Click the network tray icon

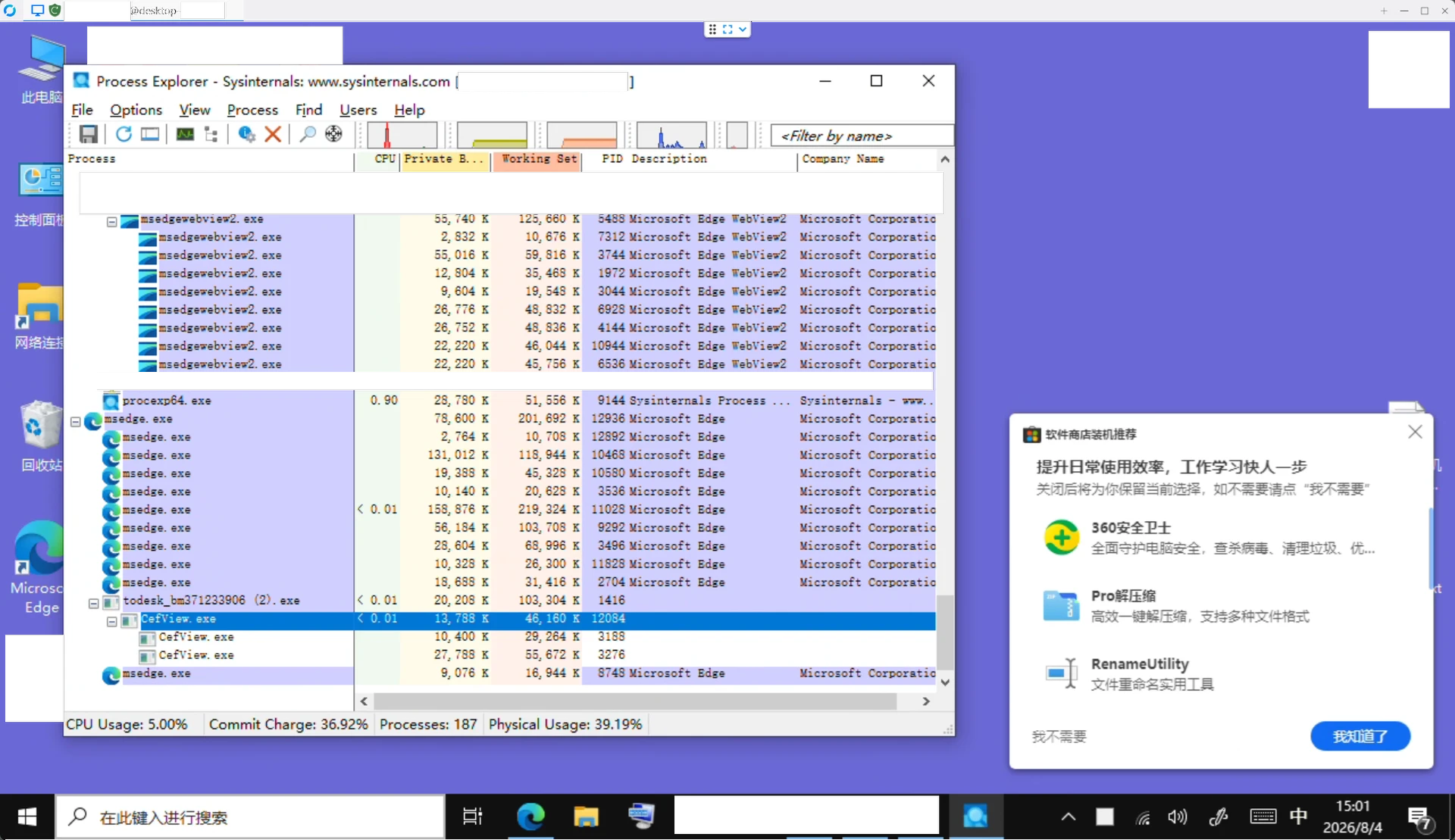coord(1143,817)
